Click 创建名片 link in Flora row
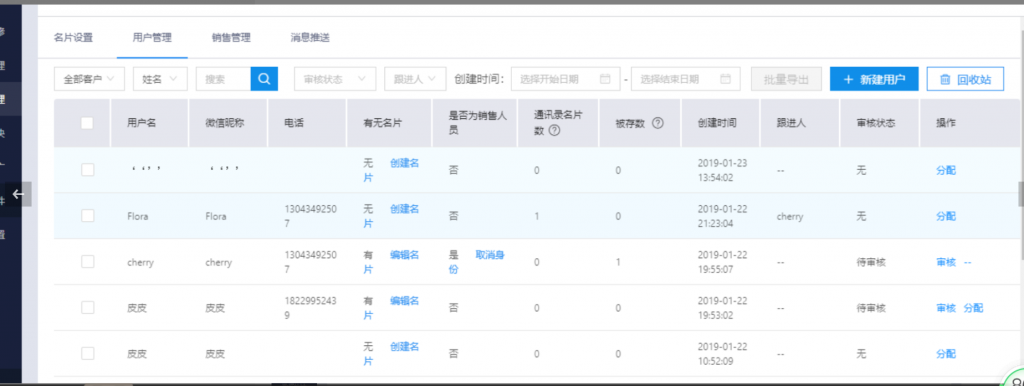Image resolution: width=1024 pixels, height=386 pixels. [x=404, y=209]
